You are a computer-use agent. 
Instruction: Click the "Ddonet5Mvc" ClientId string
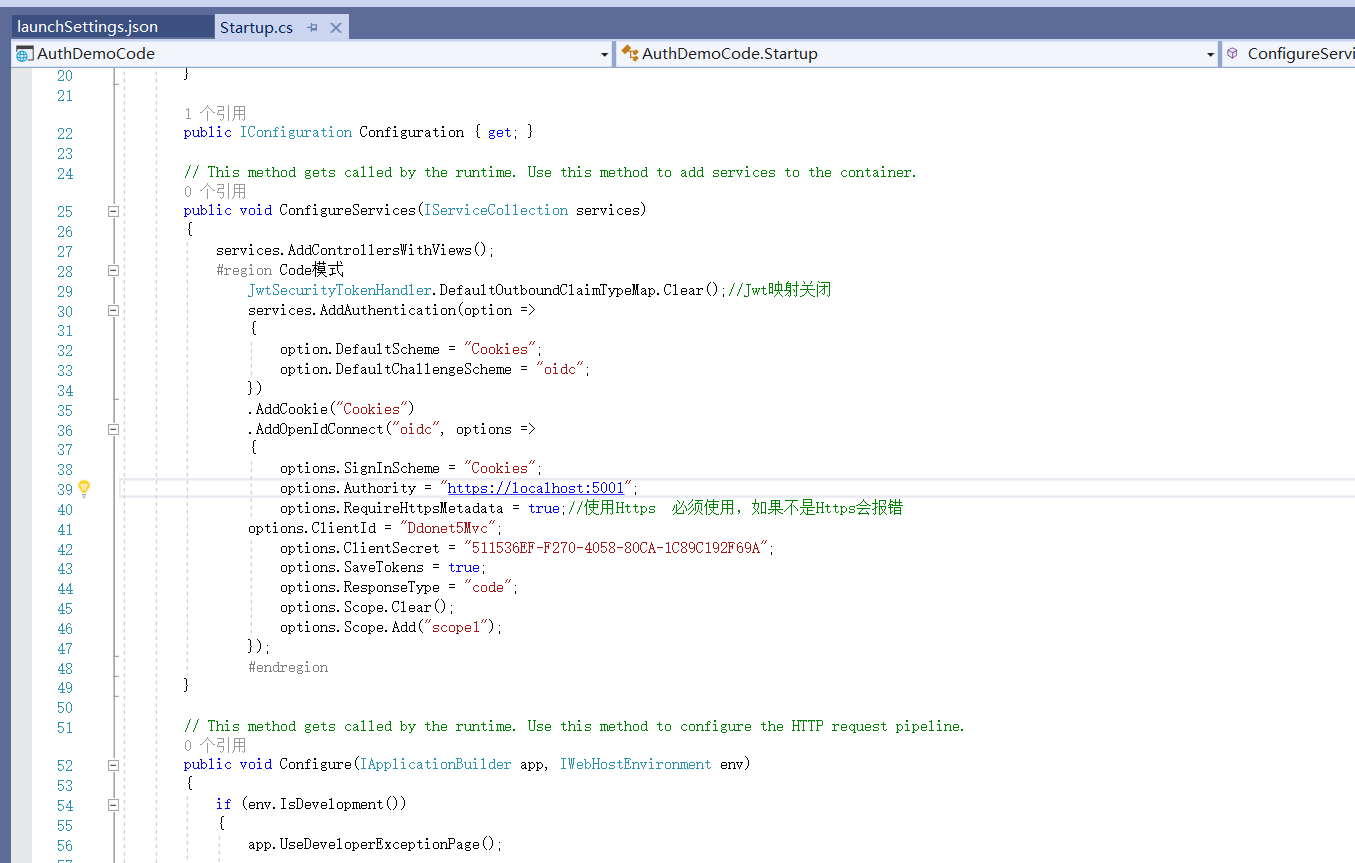(x=450, y=528)
